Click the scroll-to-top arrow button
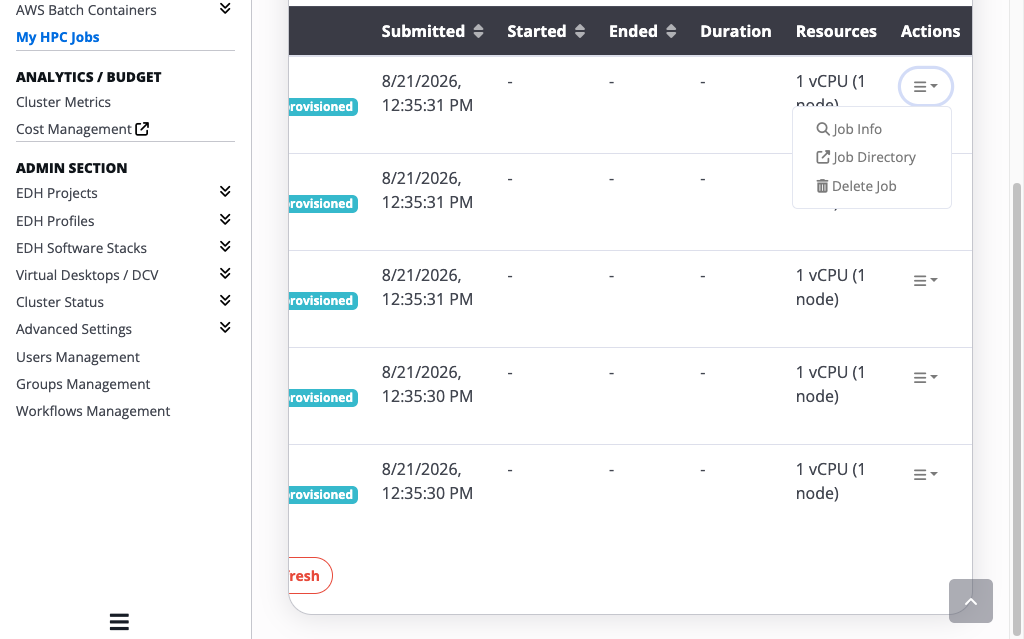 point(970,600)
